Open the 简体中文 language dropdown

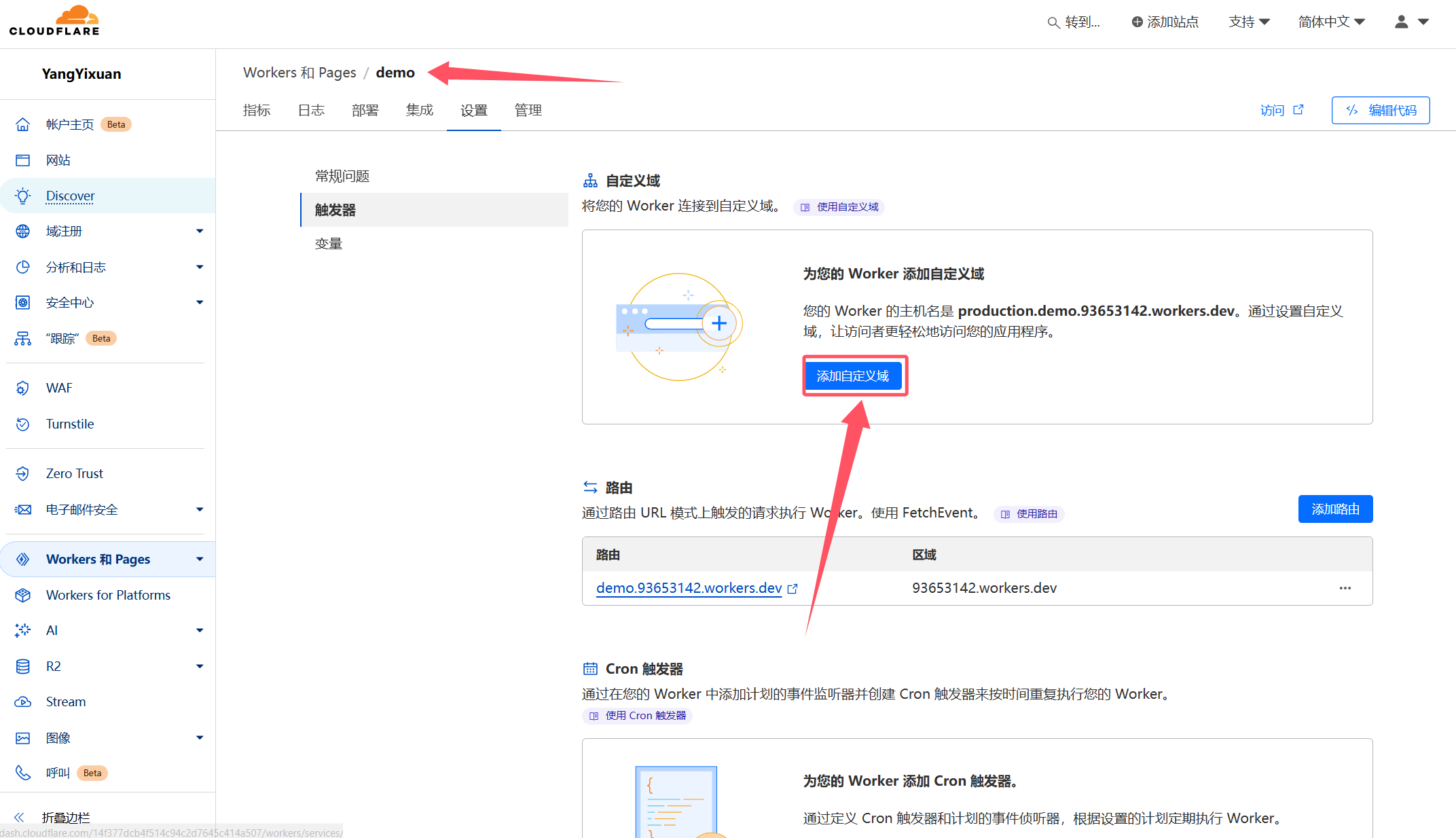1331,22
